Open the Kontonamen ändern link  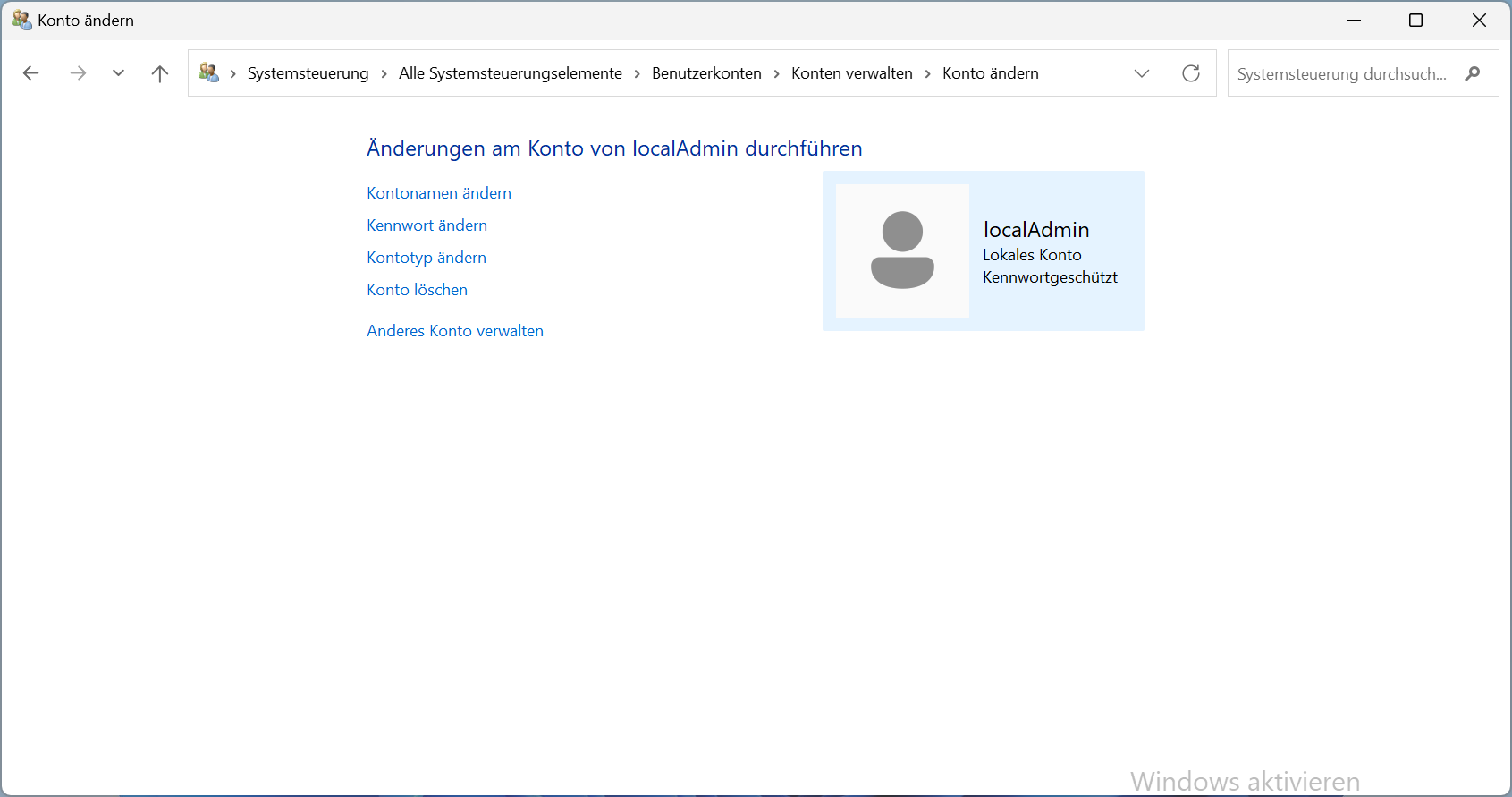tap(438, 193)
